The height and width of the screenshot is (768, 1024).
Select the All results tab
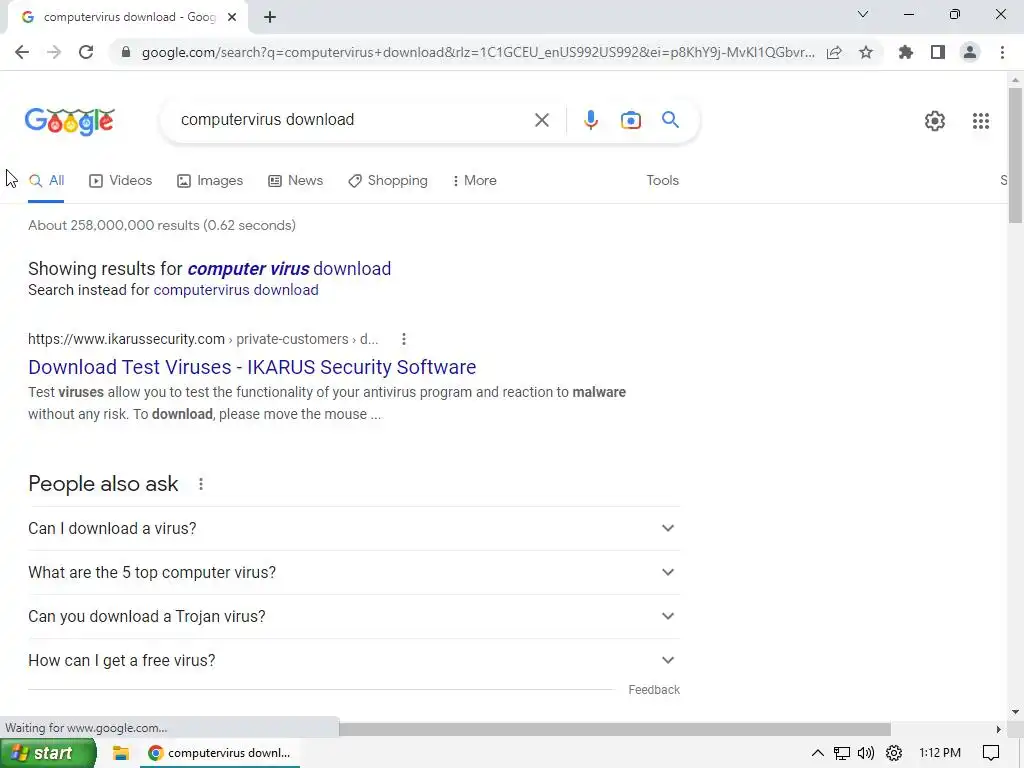tap(46, 180)
